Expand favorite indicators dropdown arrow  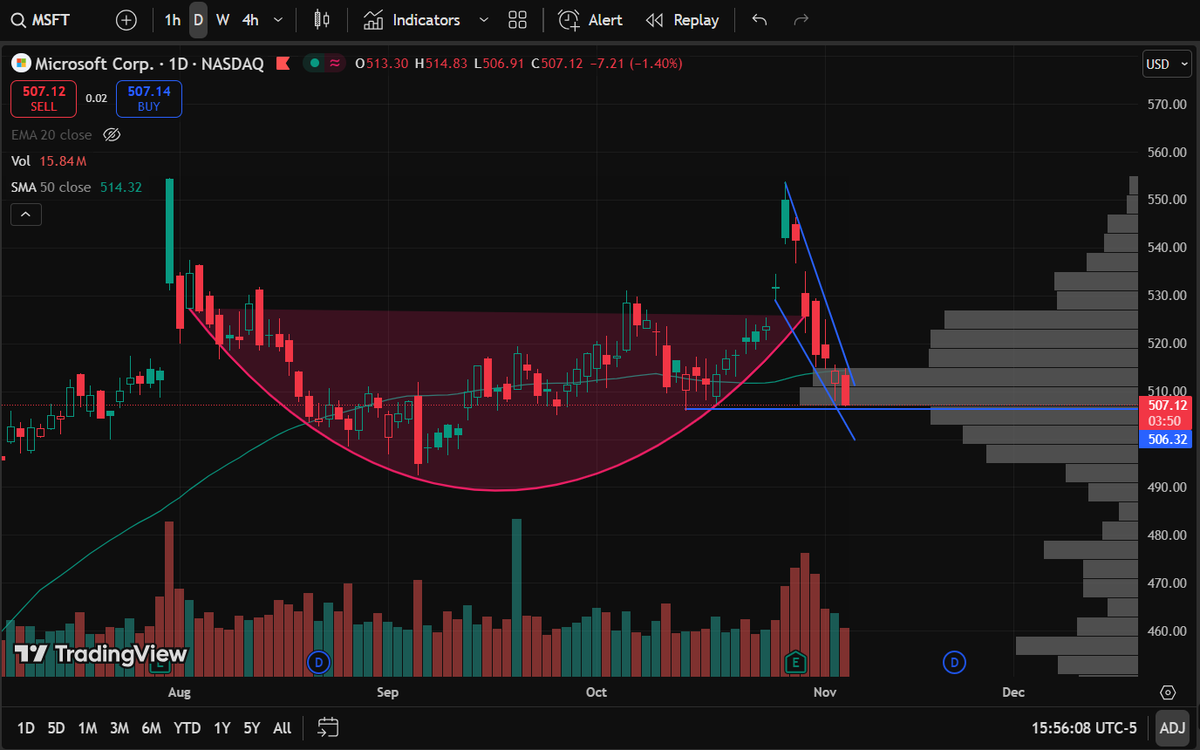point(484,20)
